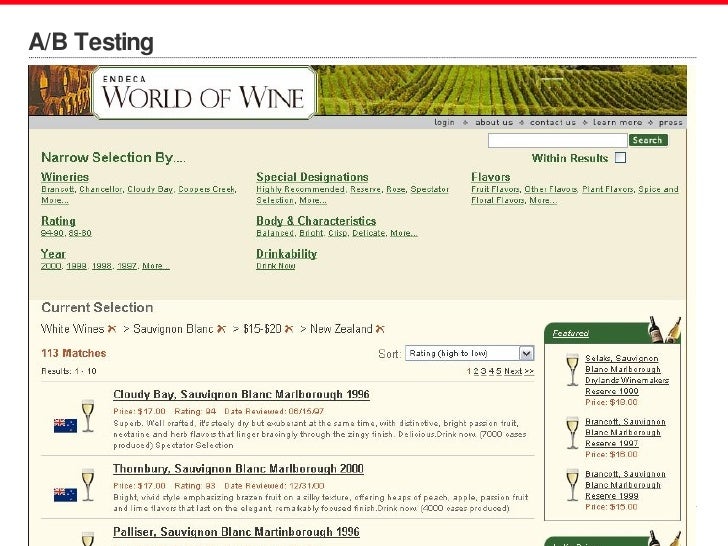
Task: Click wine glass next to Selaks featured wine
Action: click(x=572, y=370)
